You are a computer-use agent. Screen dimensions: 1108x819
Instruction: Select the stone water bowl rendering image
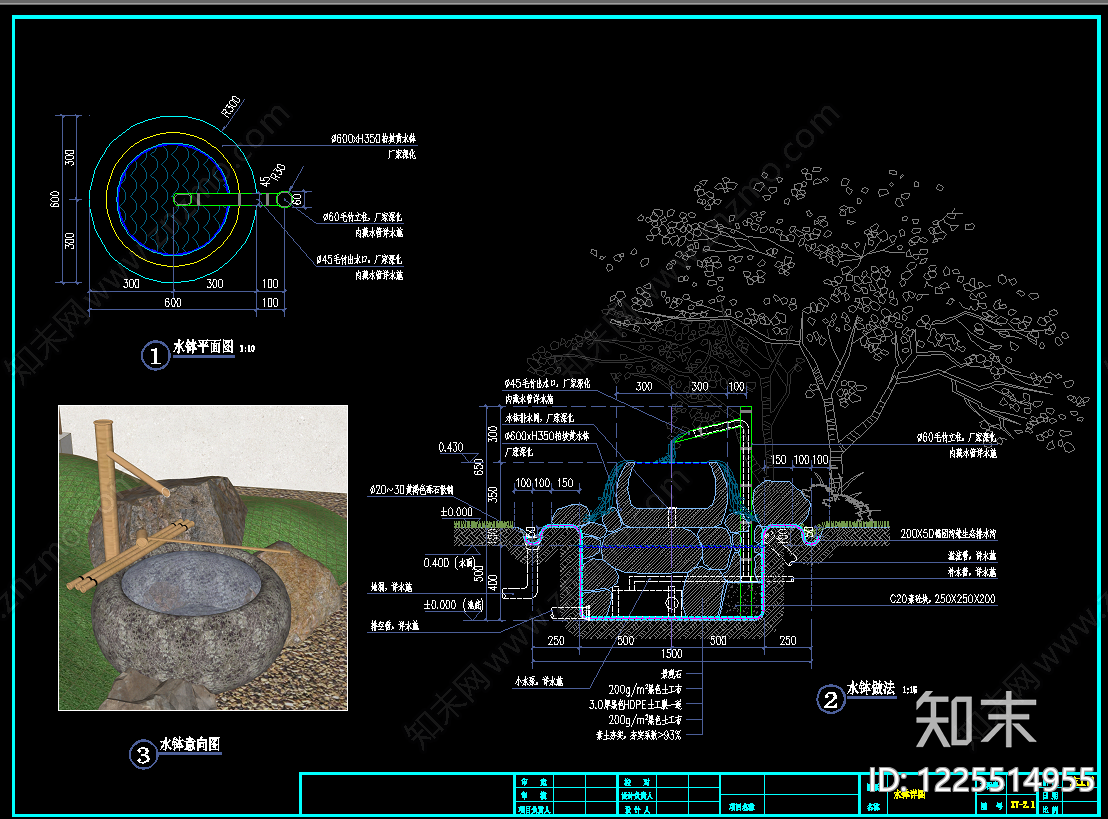(x=203, y=558)
